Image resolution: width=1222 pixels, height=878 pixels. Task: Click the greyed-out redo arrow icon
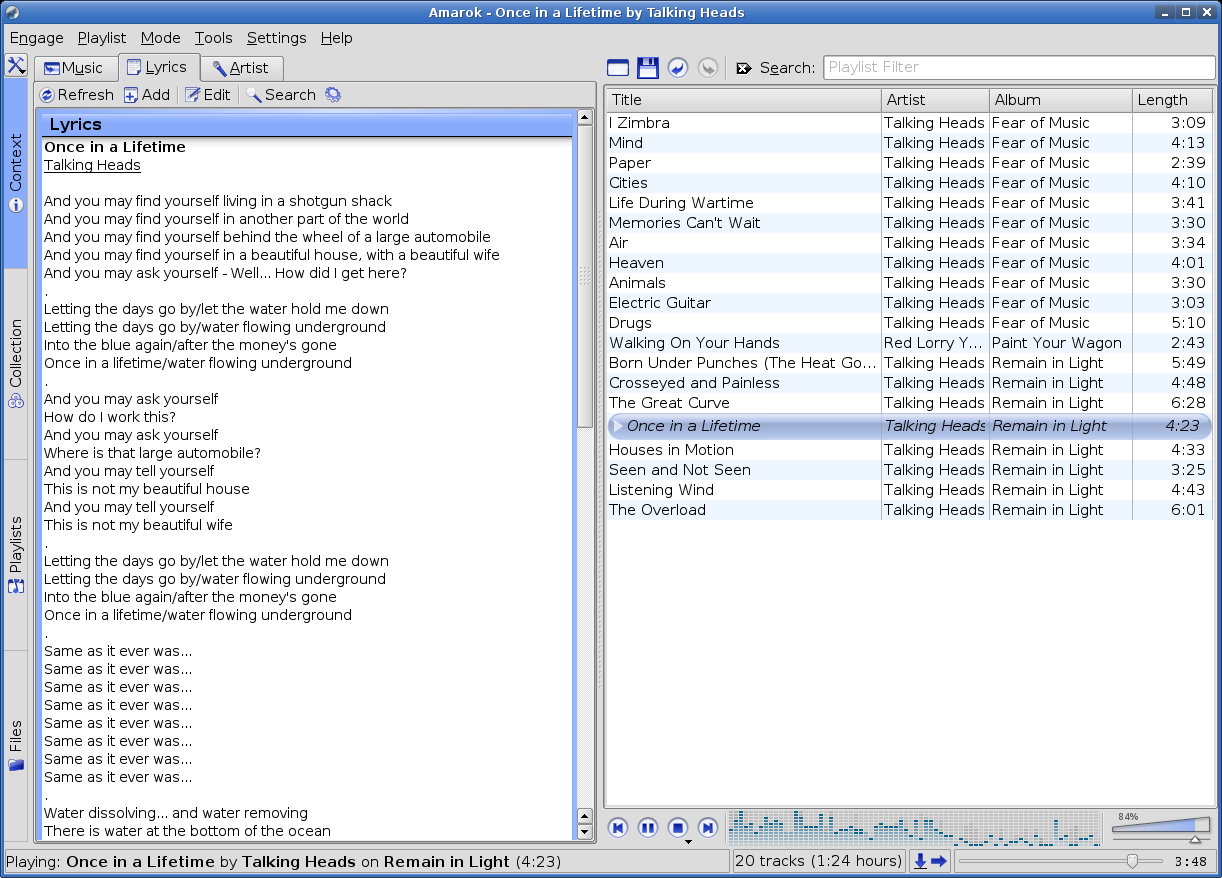[x=708, y=68]
